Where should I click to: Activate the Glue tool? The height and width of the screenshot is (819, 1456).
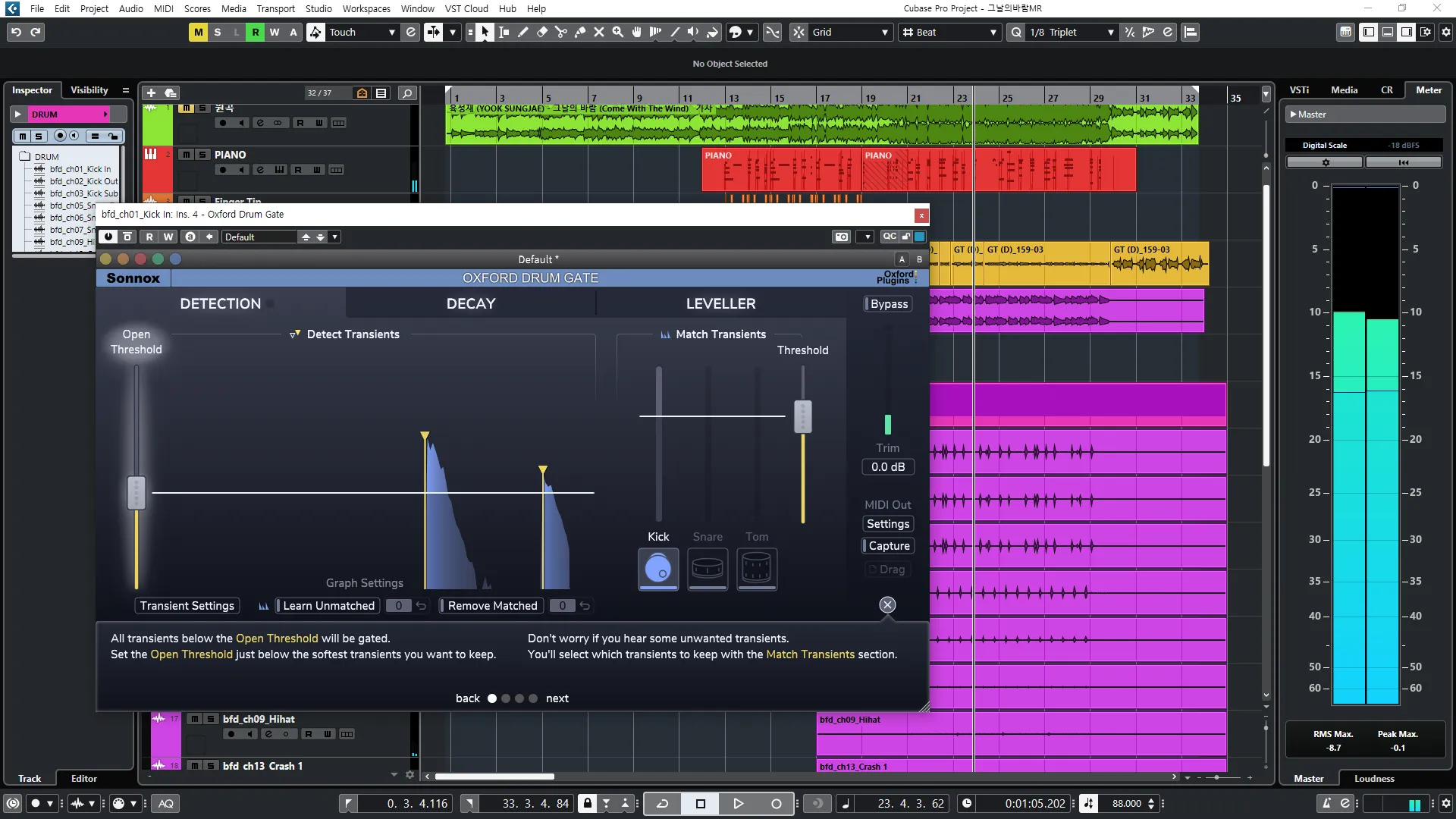(579, 32)
